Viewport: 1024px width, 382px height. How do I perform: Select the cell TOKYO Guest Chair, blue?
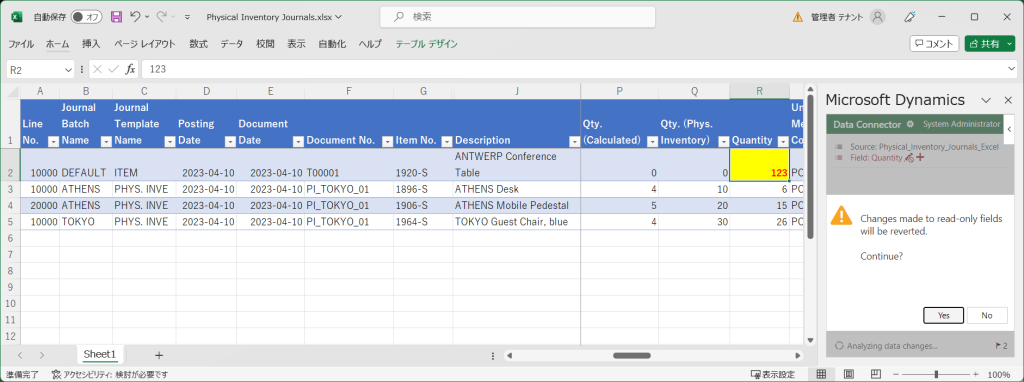tap(517, 222)
